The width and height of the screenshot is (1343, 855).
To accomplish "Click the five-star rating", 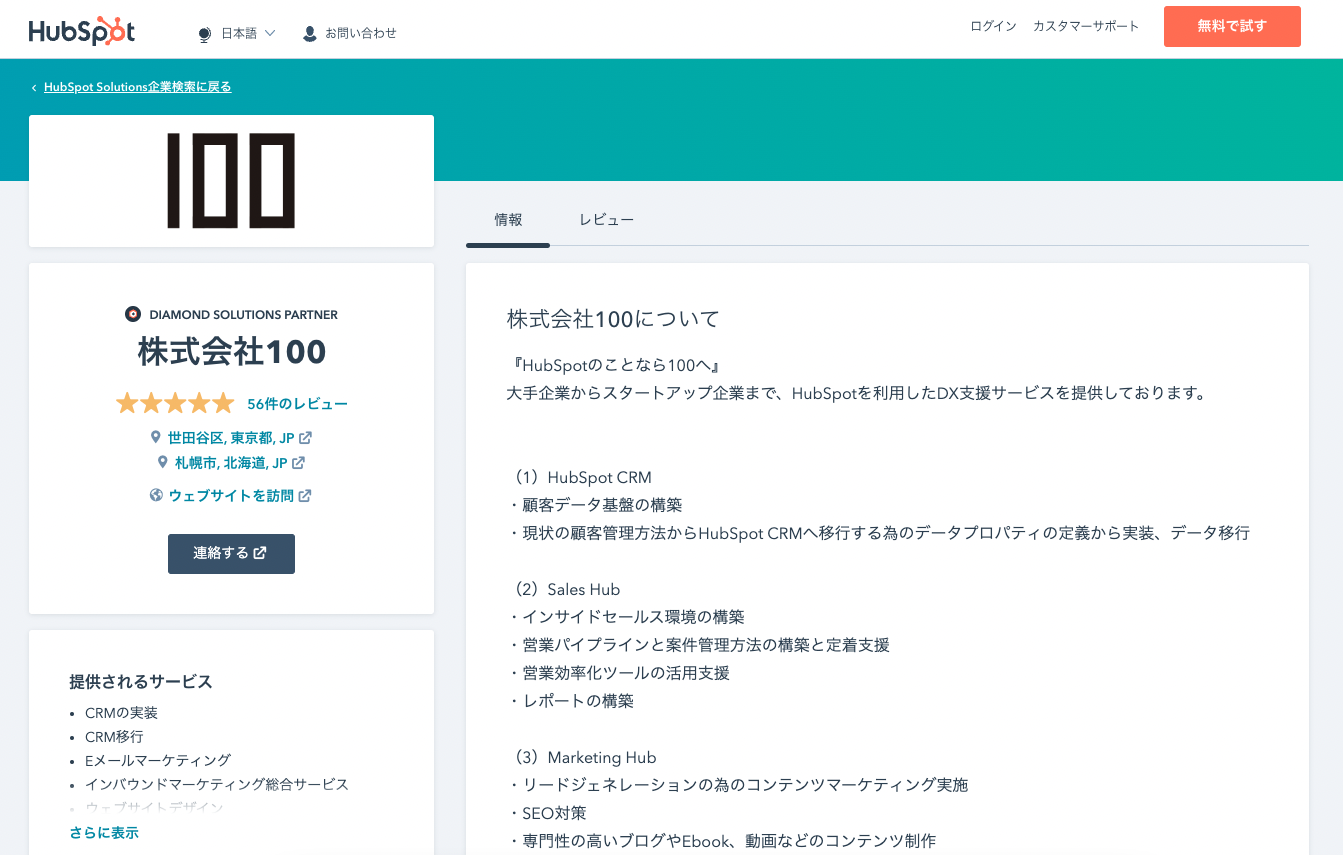I will (x=175, y=404).
